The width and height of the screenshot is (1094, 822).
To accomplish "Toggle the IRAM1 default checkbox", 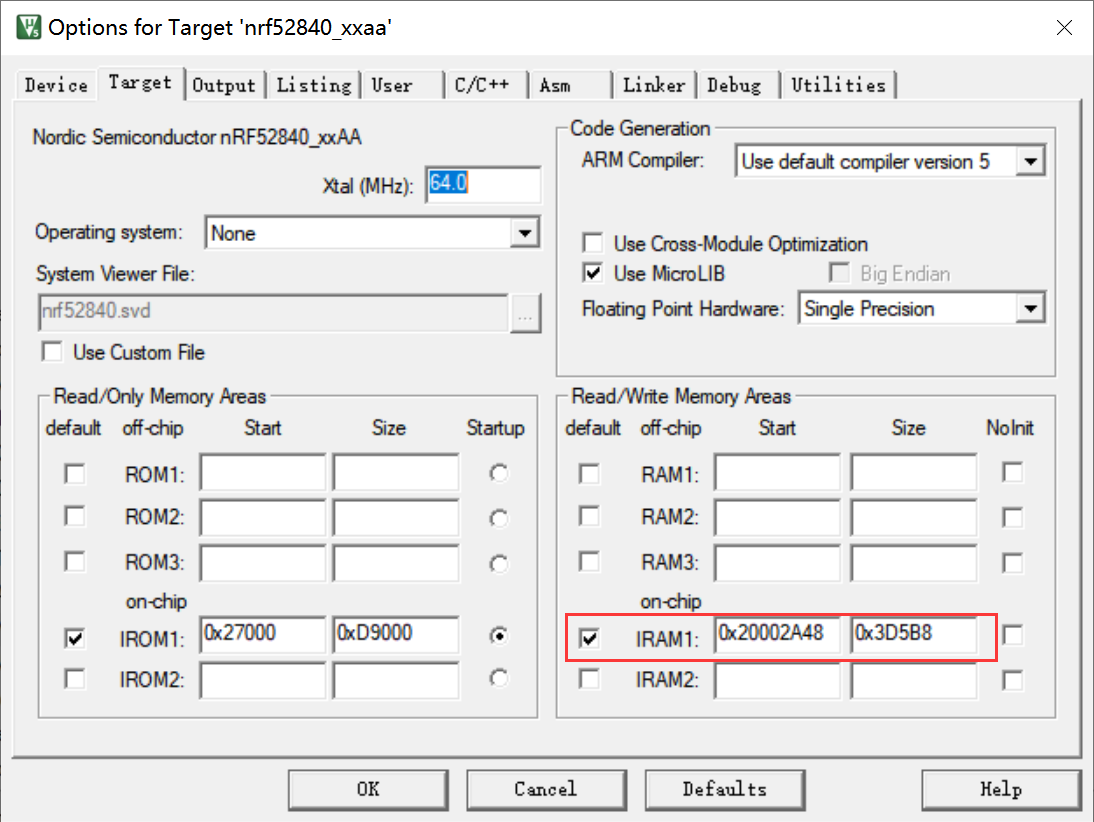I will [x=590, y=638].
